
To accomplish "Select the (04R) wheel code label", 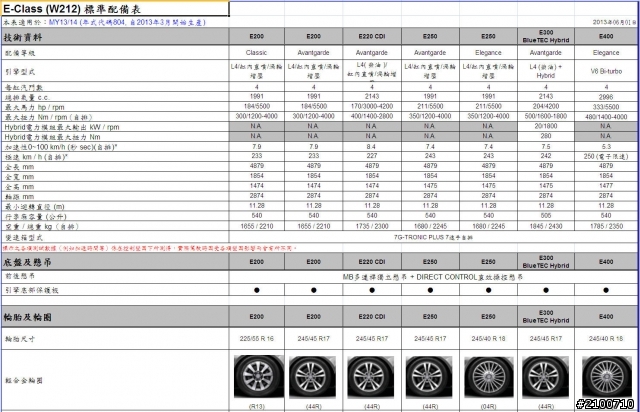I will point(488,407).
